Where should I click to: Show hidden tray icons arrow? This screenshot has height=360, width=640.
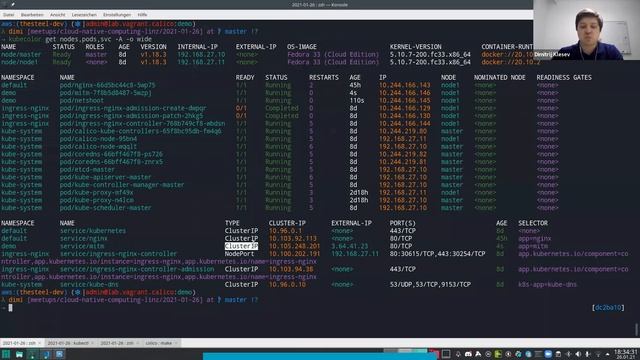pyautogui.click(x=607, y=354)
